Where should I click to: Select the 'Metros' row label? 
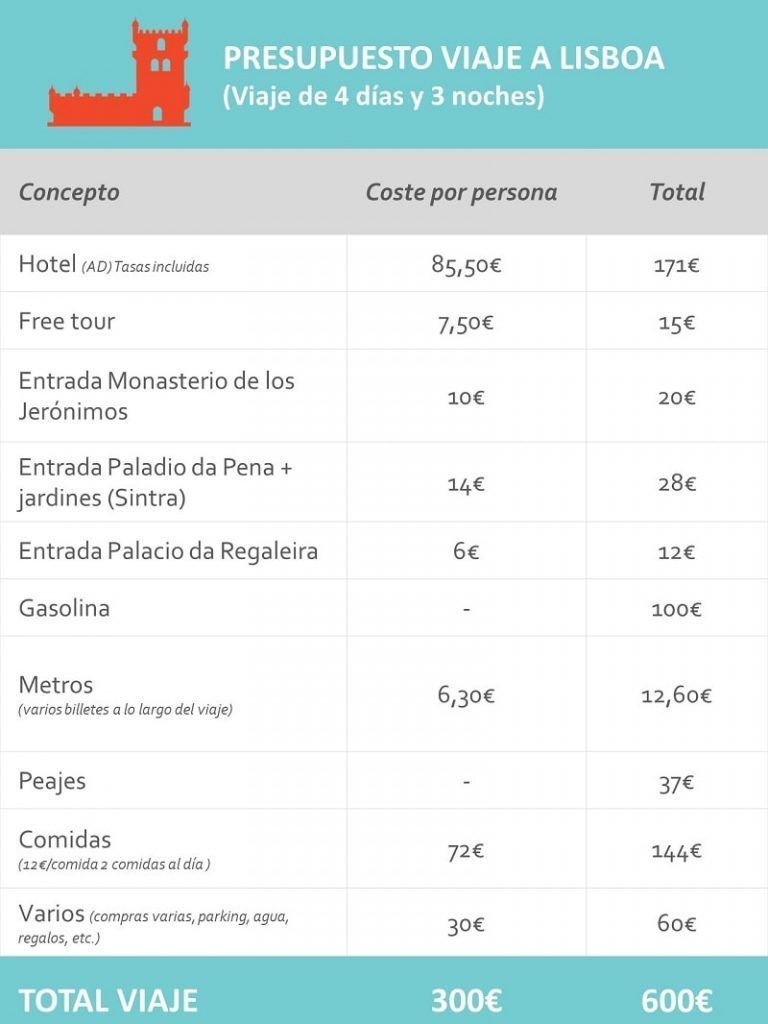(x=56, y=684)
